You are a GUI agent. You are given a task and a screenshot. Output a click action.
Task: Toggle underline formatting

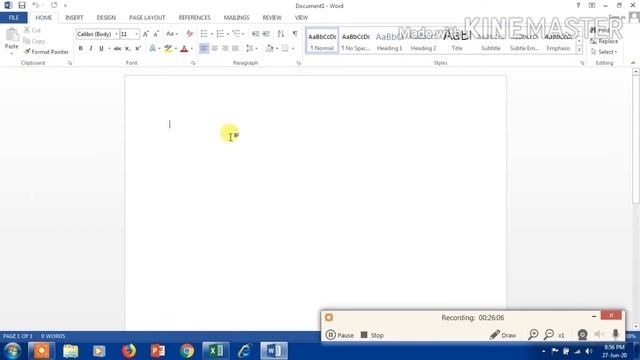click(x=101, y=49)
